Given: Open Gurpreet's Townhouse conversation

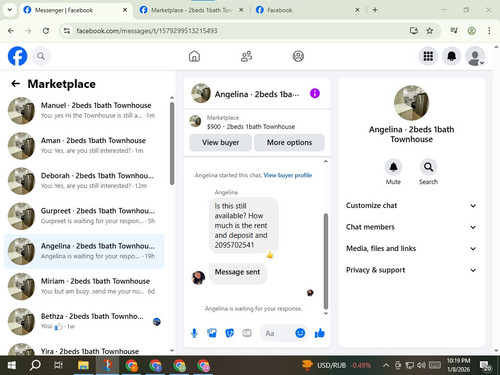Looking at the screenshot, I should point(84,216).
